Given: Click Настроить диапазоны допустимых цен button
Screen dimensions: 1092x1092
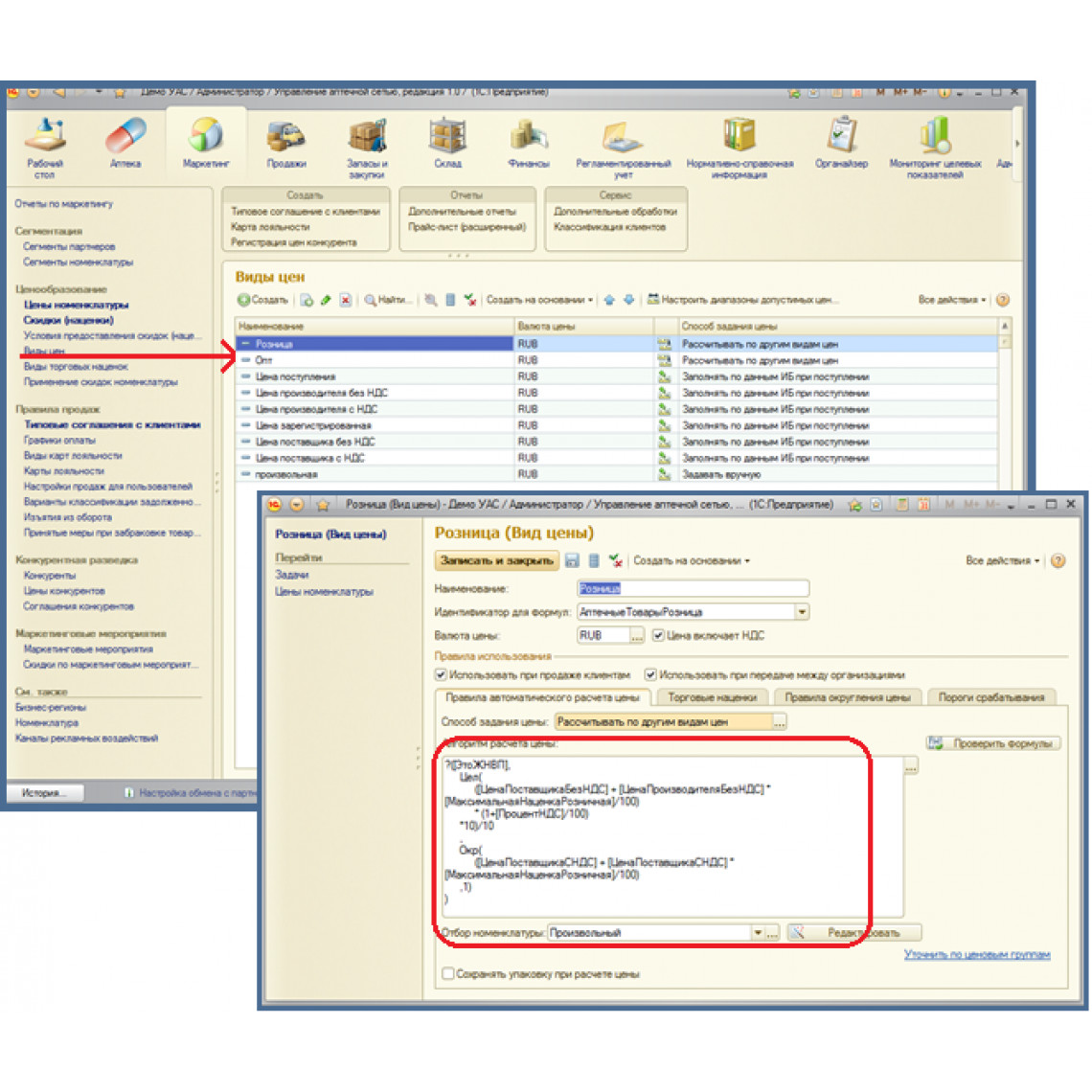Looking at the screenshot, I should (742, 300).
